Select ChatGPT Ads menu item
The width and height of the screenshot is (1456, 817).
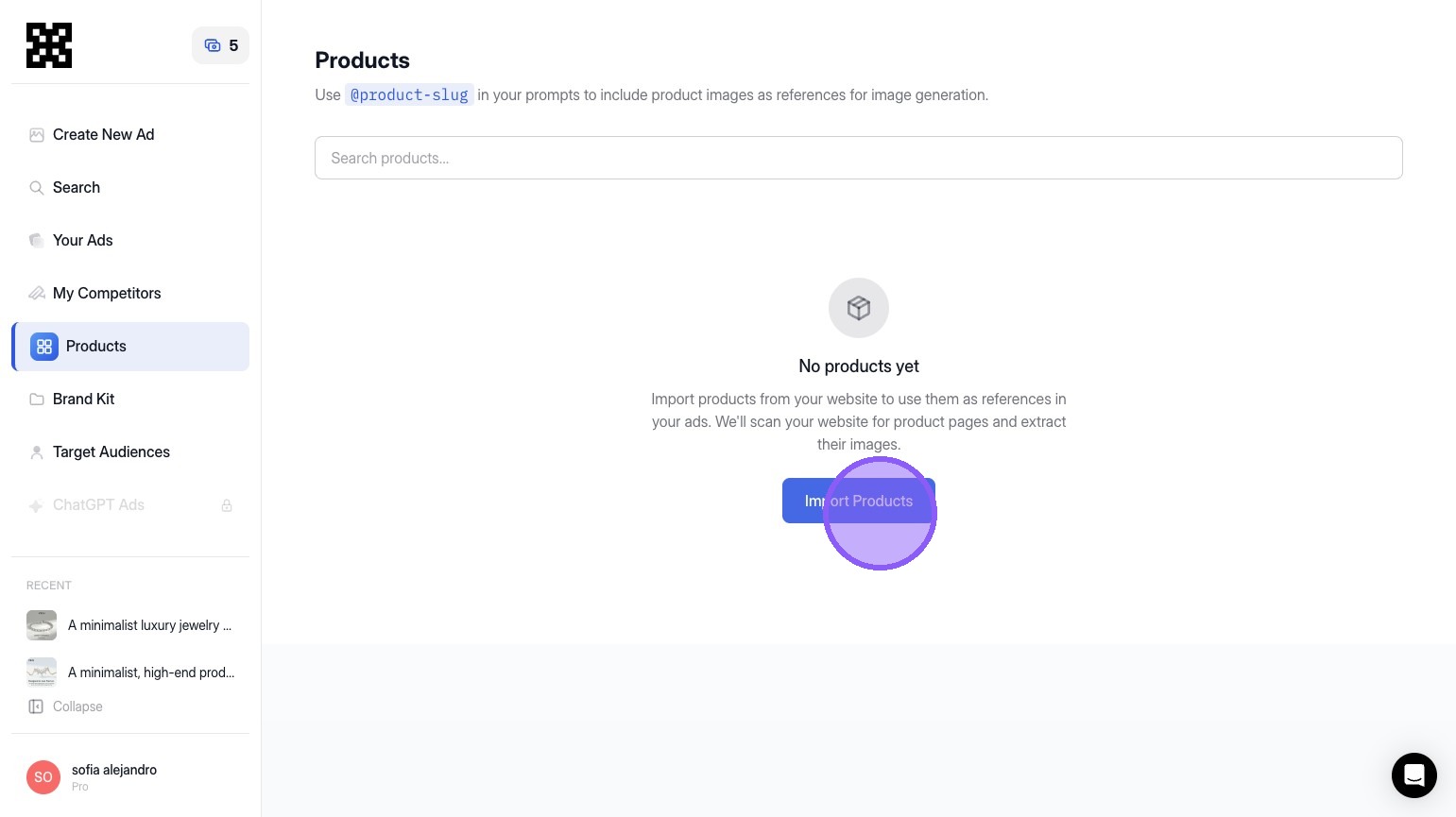pos(98,505)
